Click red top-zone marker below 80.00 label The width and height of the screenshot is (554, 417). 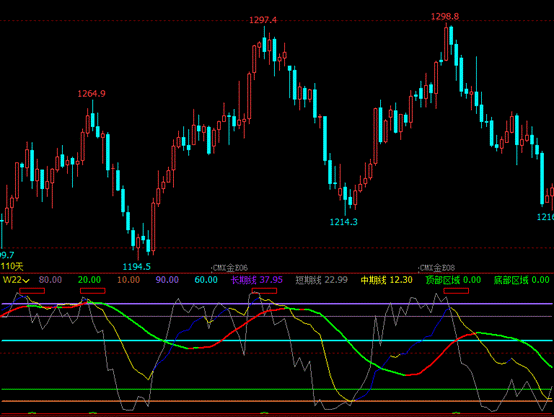pos(32,291)
